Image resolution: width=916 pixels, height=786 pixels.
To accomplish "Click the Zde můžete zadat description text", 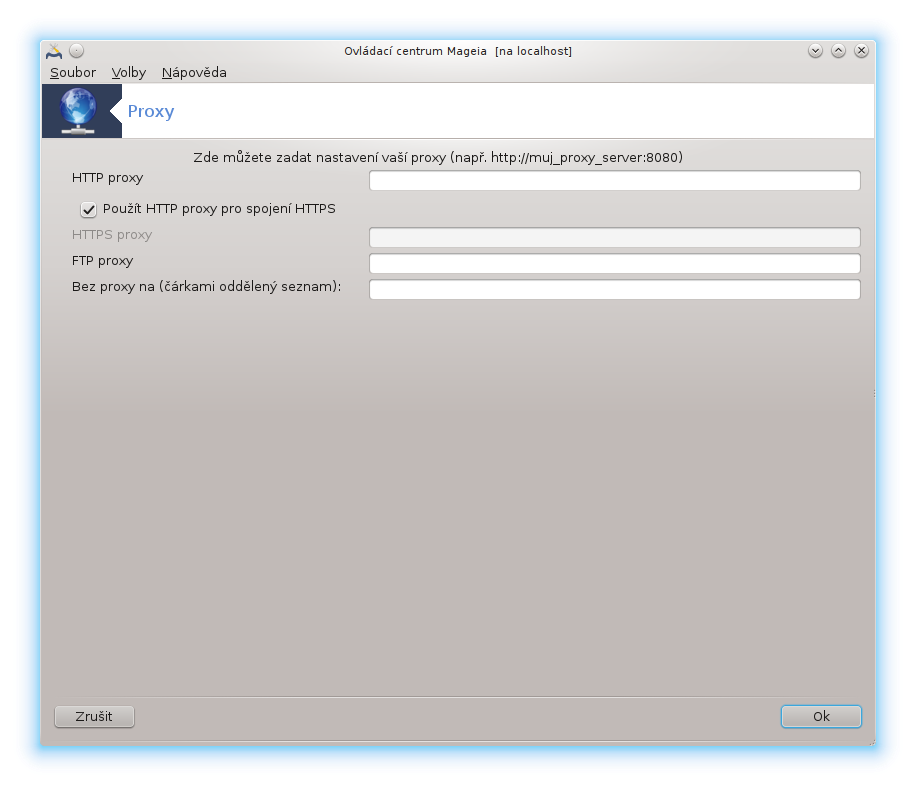I will coord(438,157).
